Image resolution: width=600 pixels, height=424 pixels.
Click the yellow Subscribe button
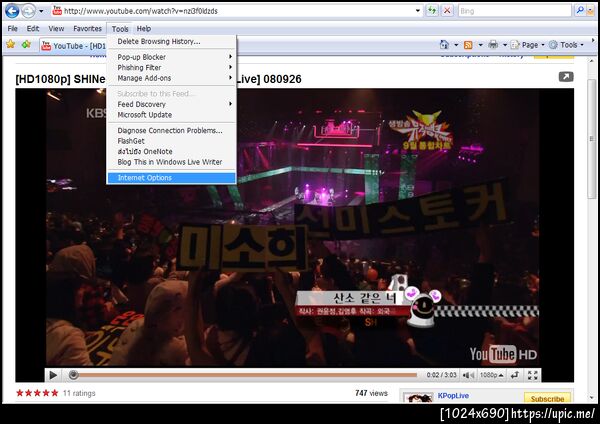(x=547, y=398)
